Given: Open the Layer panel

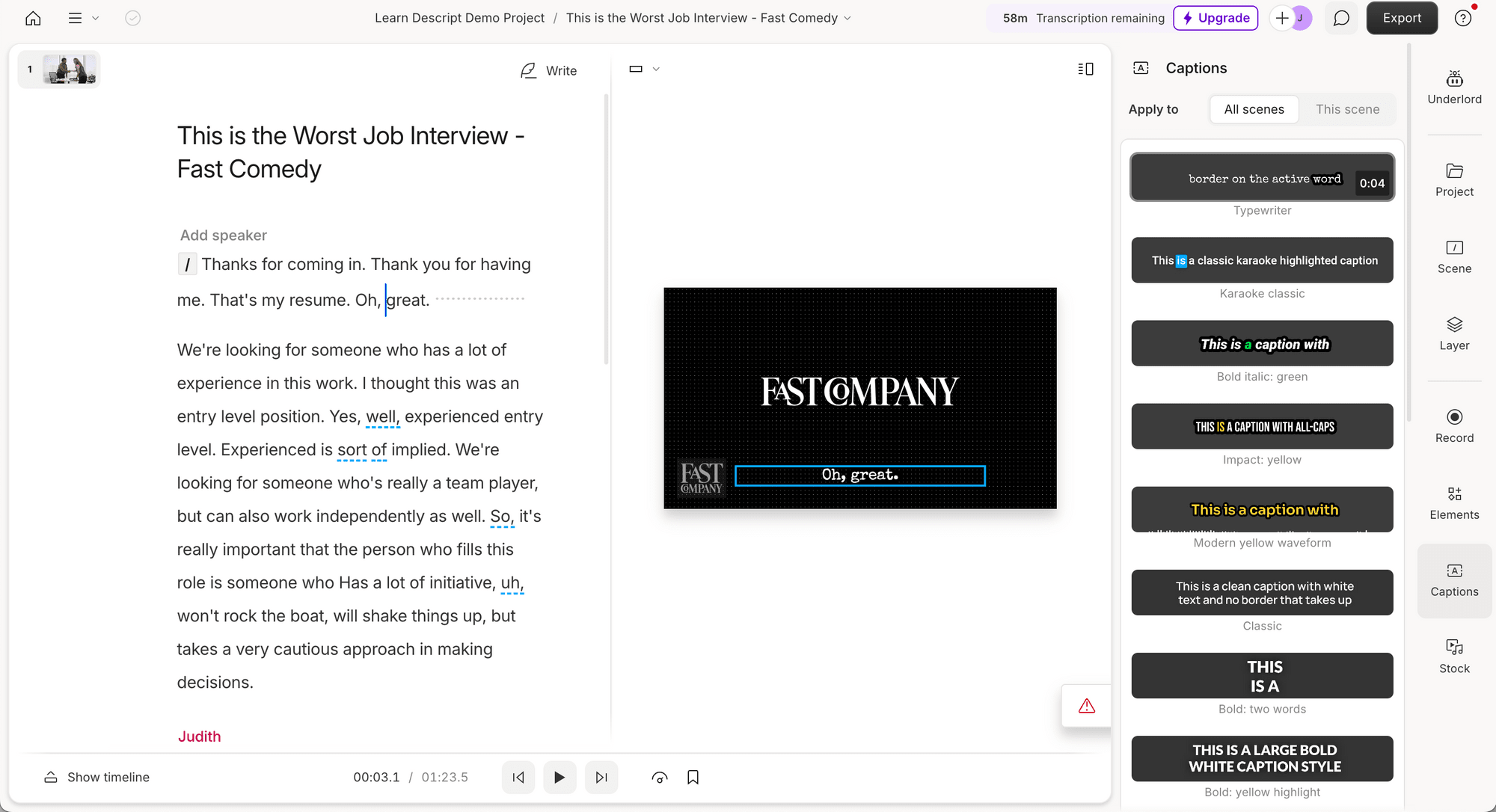Looking at the screenshot, I should click(x=1454, y=334).
